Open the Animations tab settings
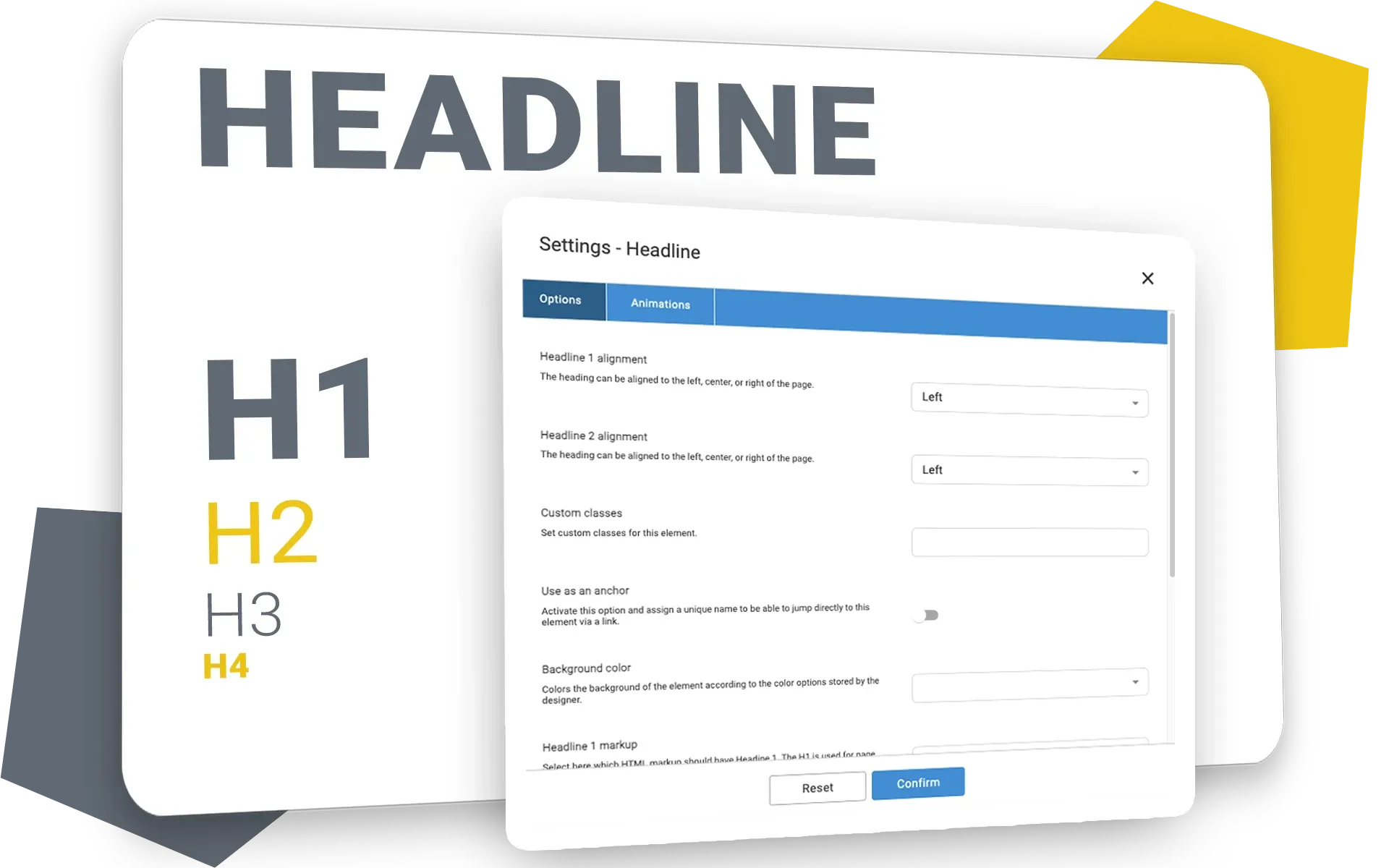The image size is (1389, 868). point(660,304)
